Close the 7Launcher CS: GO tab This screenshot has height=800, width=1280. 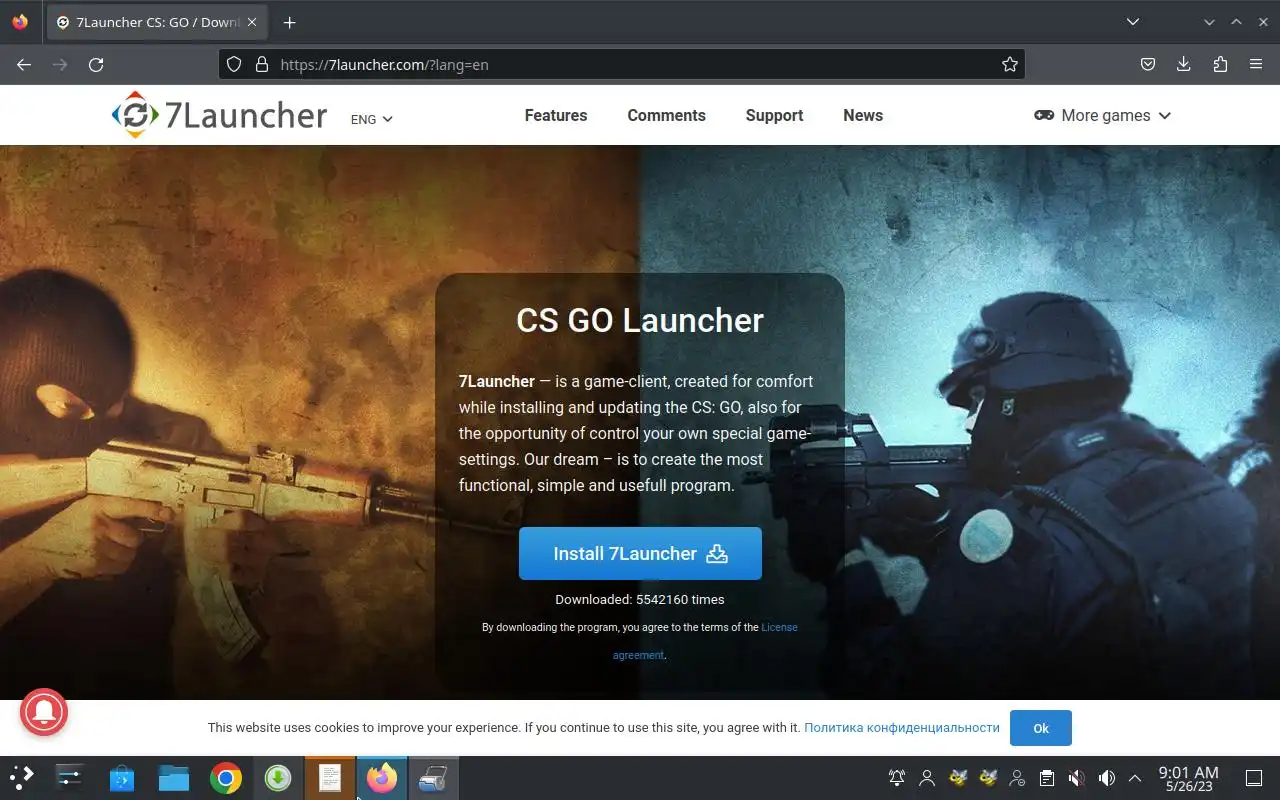pos(254,22)
